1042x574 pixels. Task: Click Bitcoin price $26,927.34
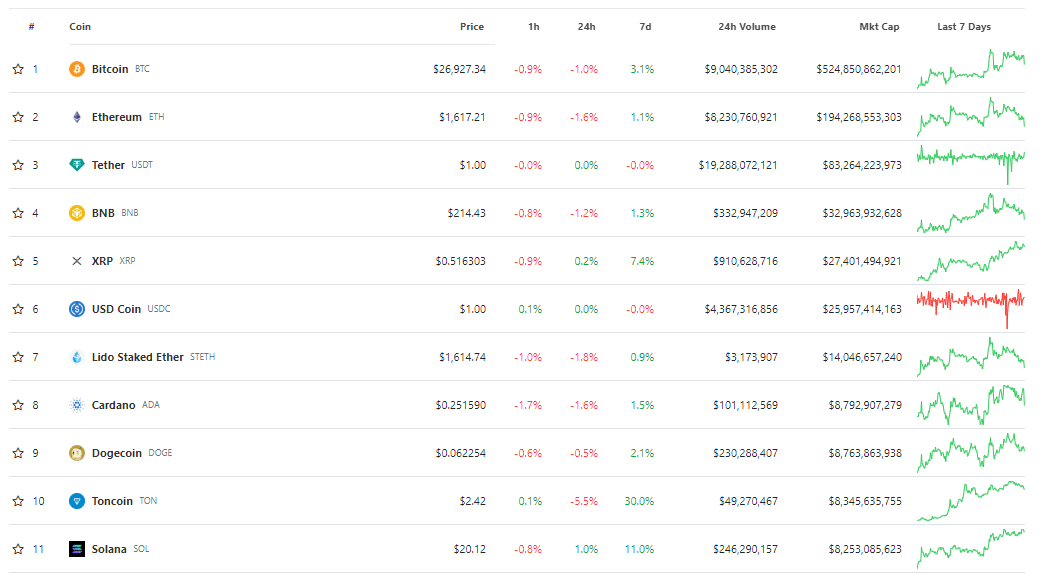tap(459, 69)
